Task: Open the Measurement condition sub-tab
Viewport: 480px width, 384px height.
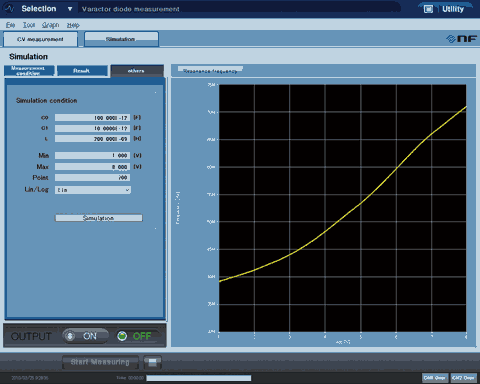Action: (x=28, y=70)
